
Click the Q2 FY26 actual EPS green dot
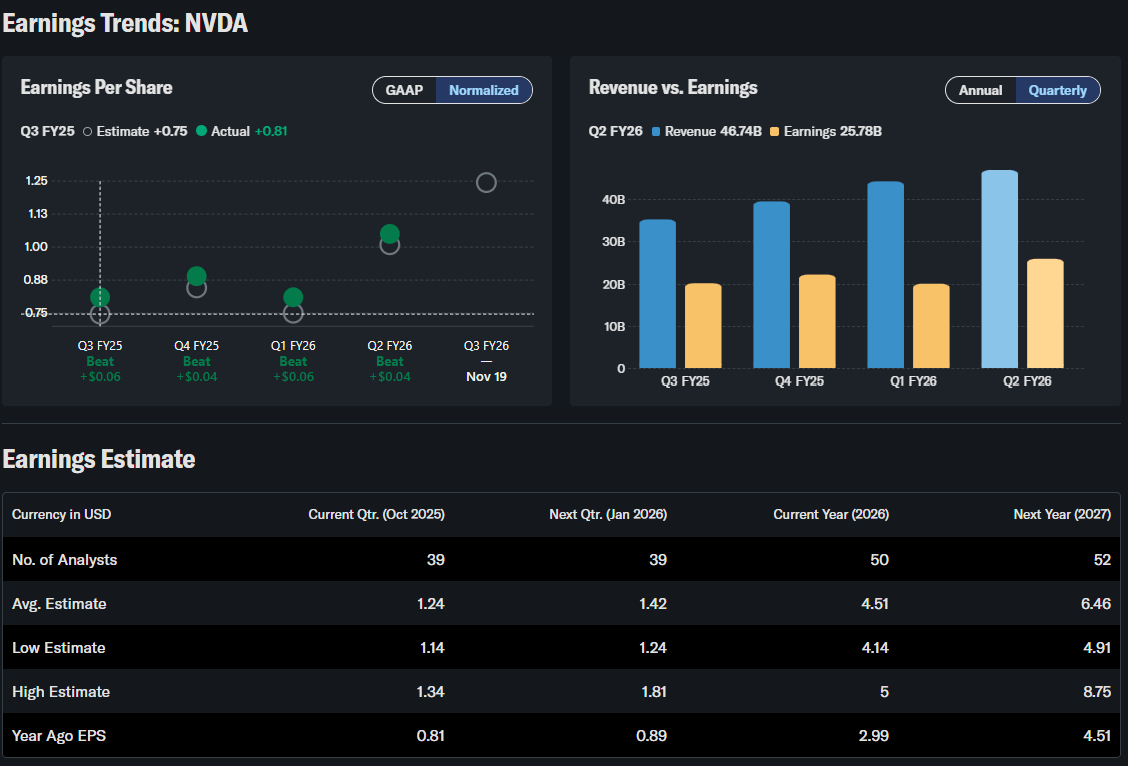coord(390,234)
